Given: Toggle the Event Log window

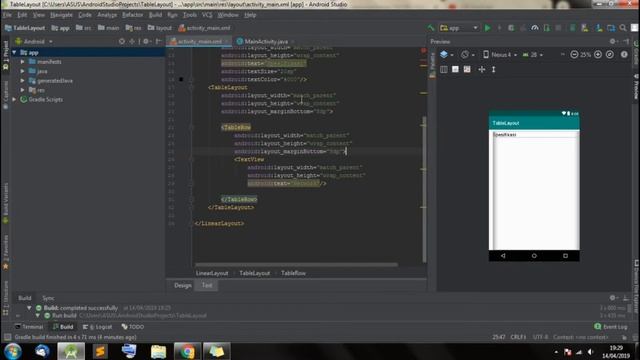Looking at the screenshot, I should pyautogui.click(x=611, y=327).
